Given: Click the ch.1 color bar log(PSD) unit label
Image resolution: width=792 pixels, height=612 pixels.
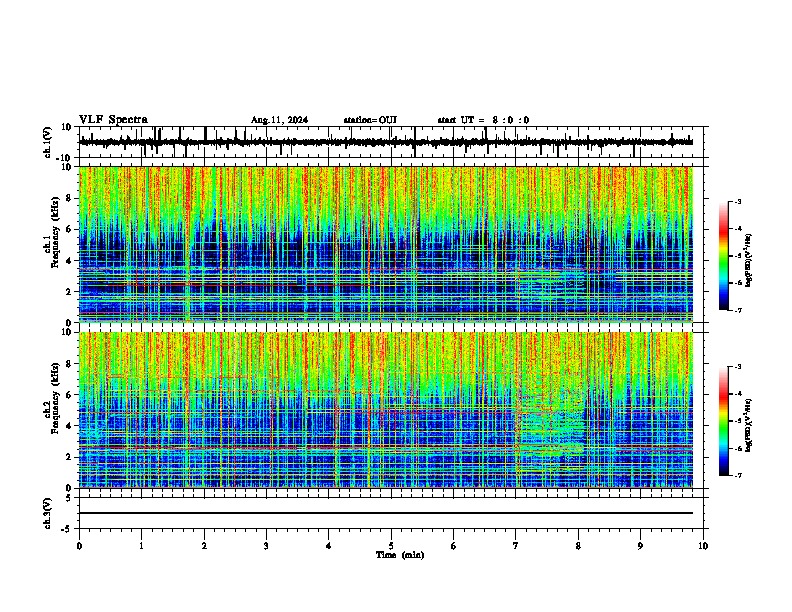Looking at the screenshot, I should click(x=749, y=261).
